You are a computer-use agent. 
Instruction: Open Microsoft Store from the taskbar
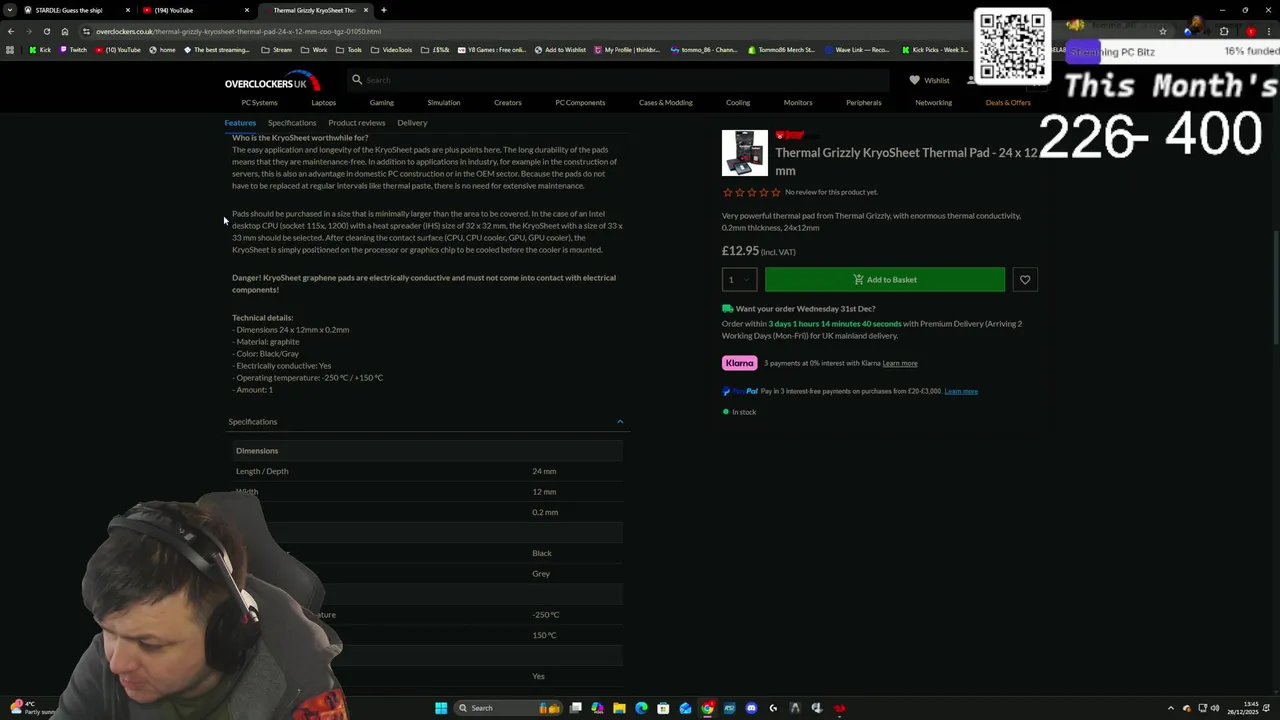(663, 708)
